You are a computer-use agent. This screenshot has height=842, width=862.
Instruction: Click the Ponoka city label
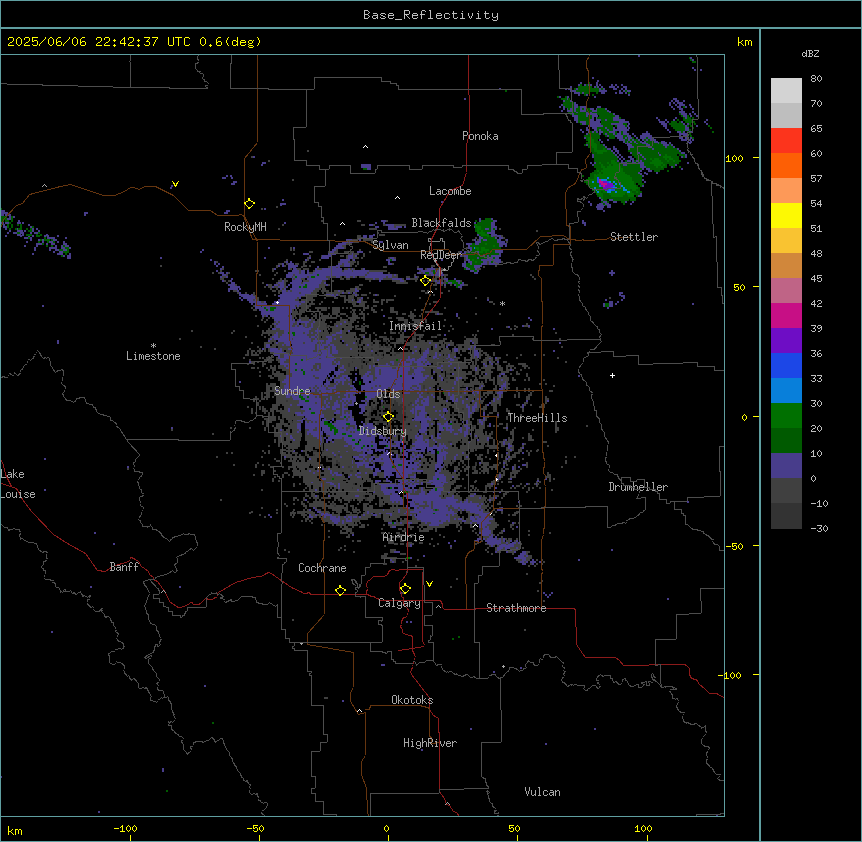tap(480, 136)
